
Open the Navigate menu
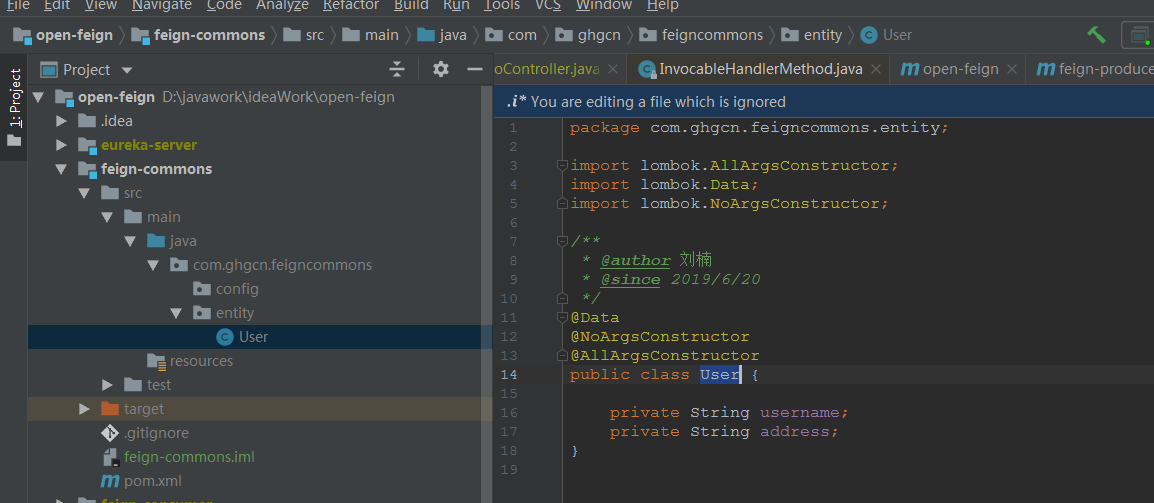click(162, 5)
